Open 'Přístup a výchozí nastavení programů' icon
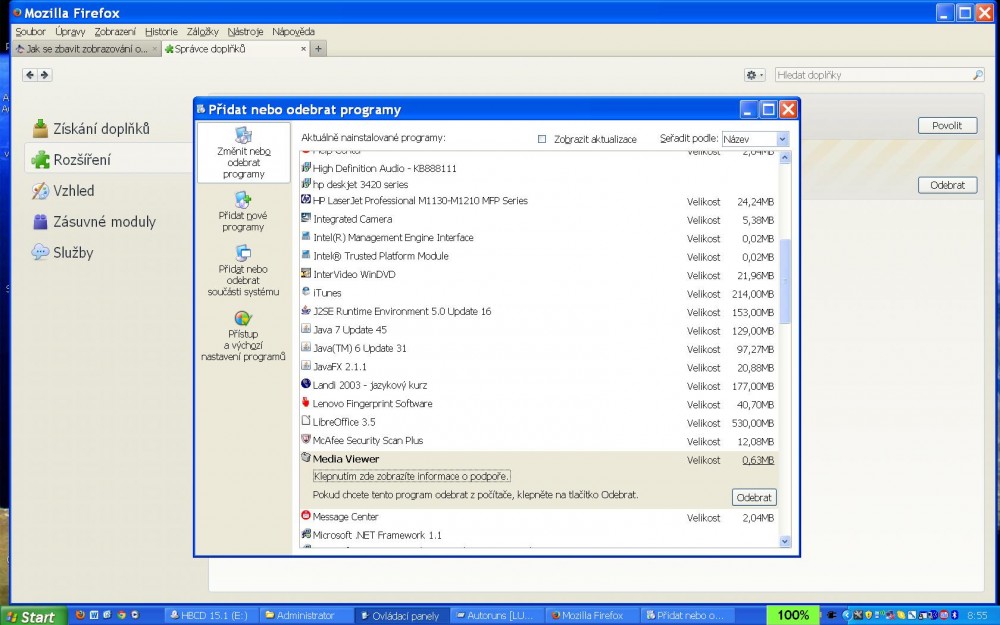The image size is (1000, 625). click(243, 320)
